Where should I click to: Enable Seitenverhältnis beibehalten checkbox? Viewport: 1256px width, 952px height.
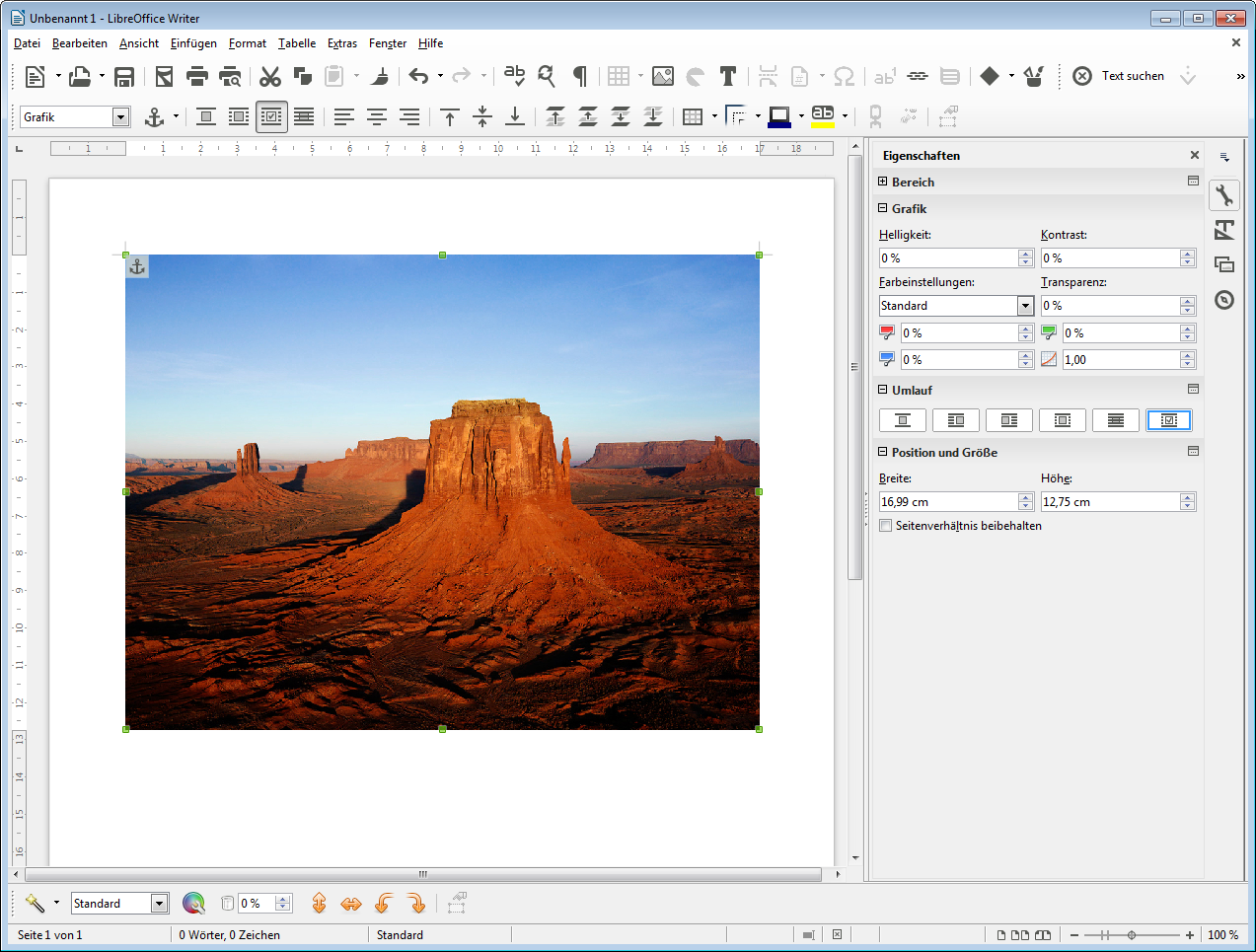(886, 526)
